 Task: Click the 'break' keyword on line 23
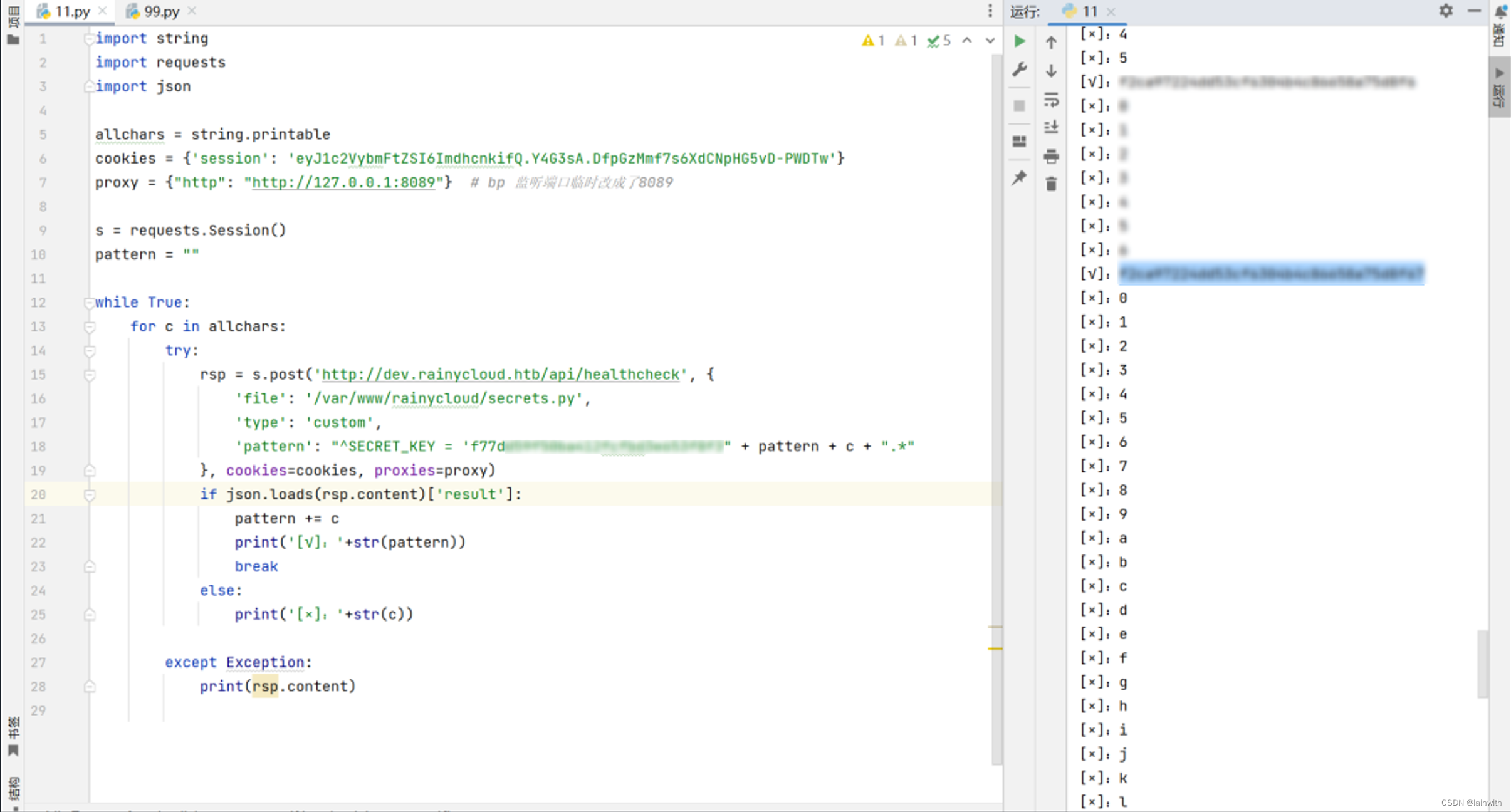(256, 566)
